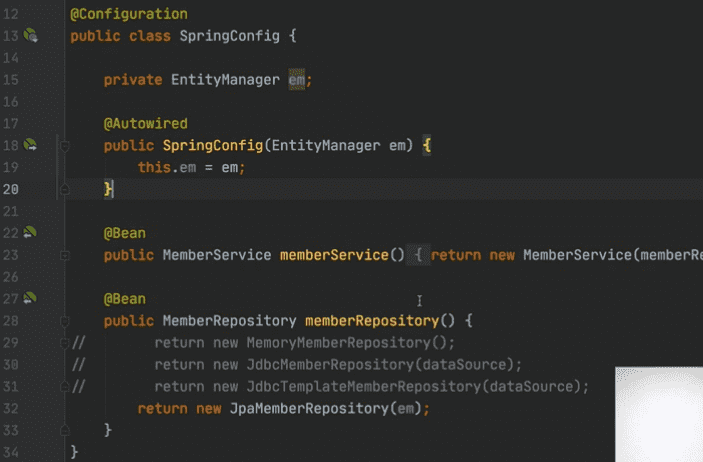Expand the folded memberService method on line 23
Screen dimensions: 703x462
(x=65, y=255)
